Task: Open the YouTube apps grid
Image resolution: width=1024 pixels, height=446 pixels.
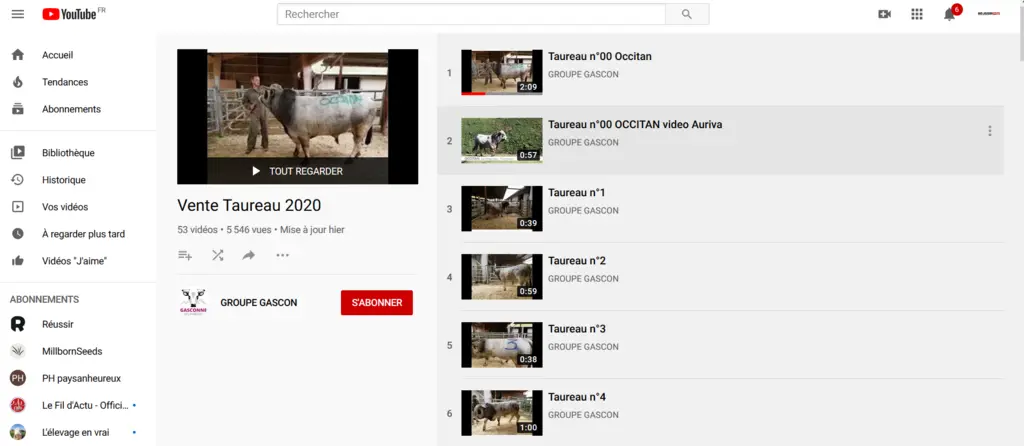Action: [917, 14]
